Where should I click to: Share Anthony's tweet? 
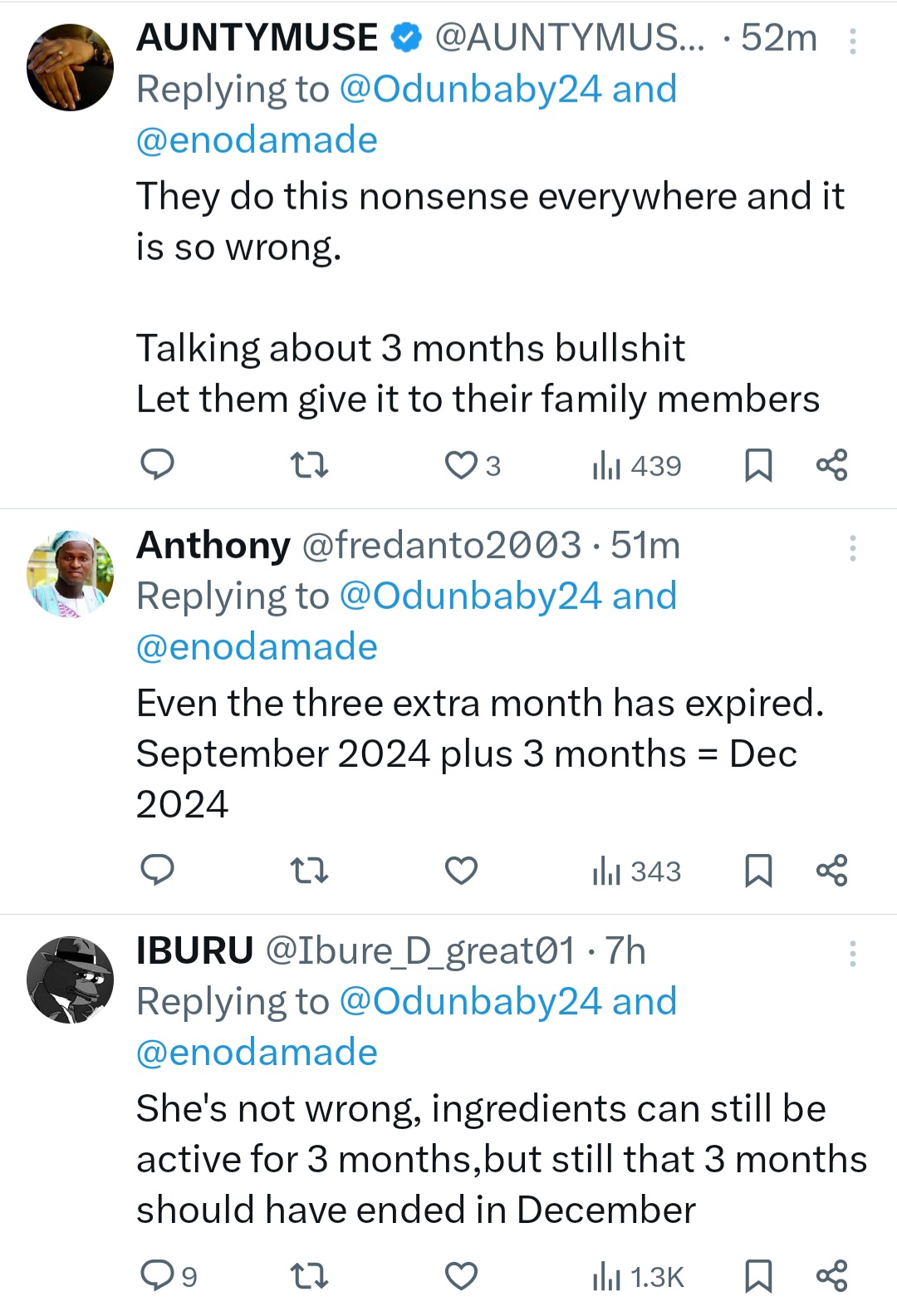pos(831,871)
